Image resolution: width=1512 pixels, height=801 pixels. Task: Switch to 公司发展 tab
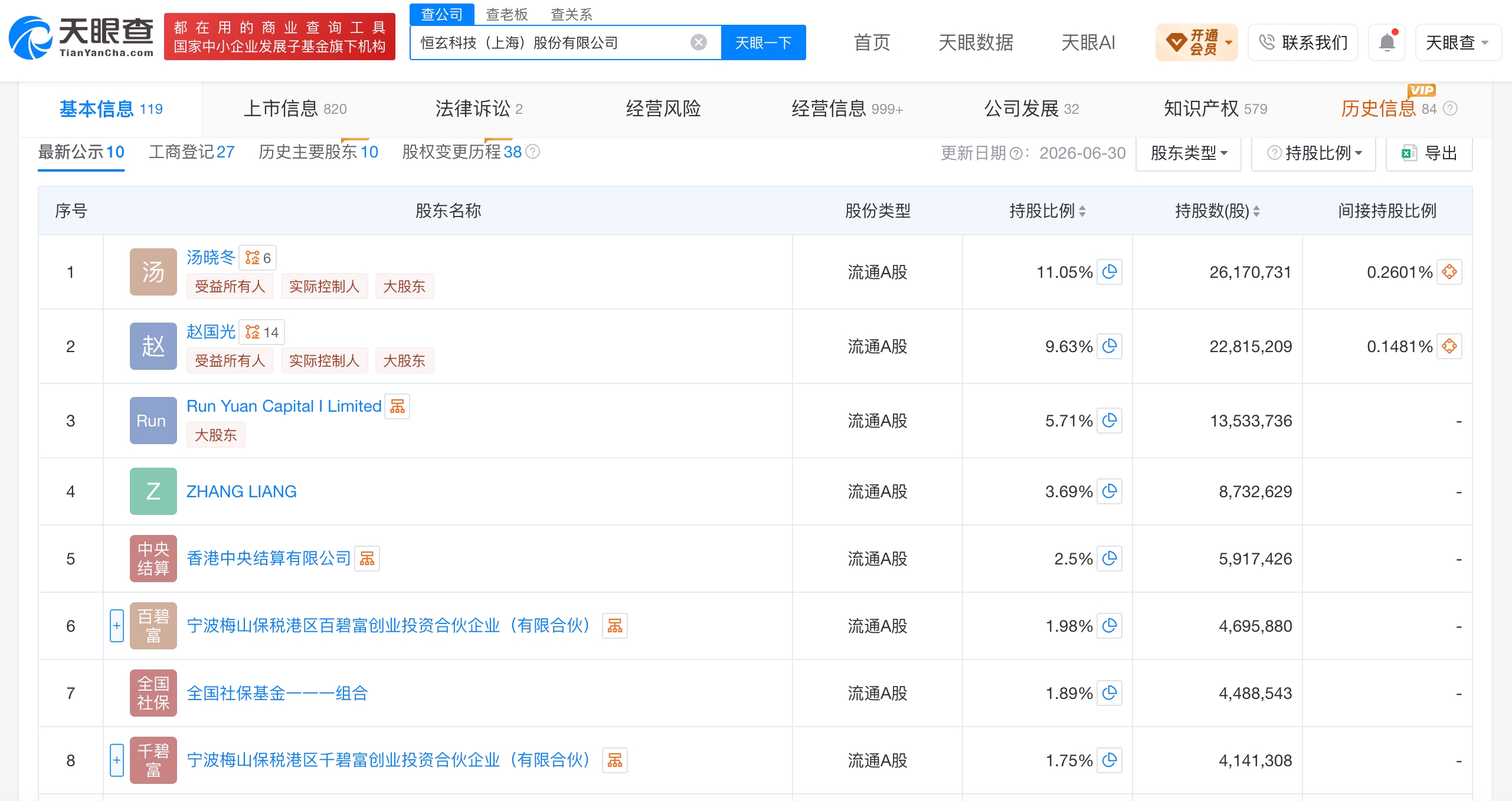click(x=1031, y=109)
